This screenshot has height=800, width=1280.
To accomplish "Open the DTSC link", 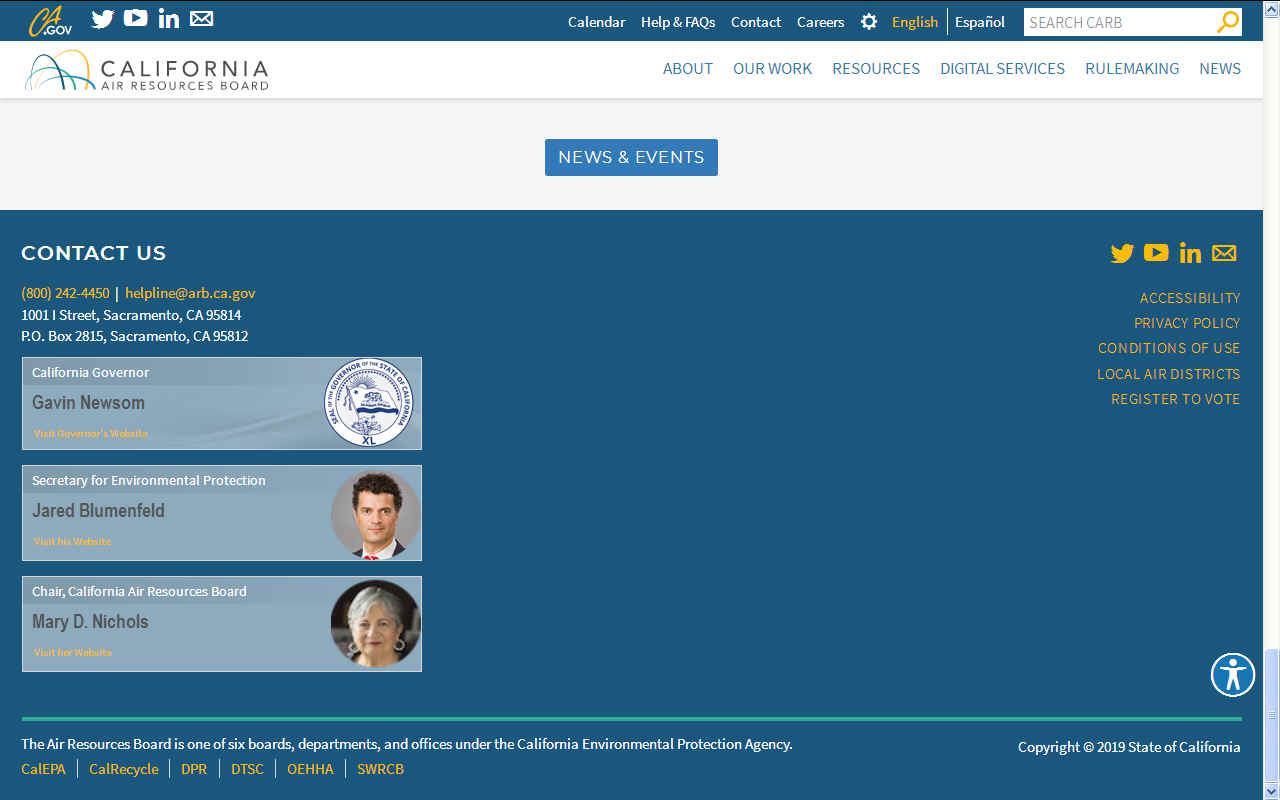I will pos(247,769).
